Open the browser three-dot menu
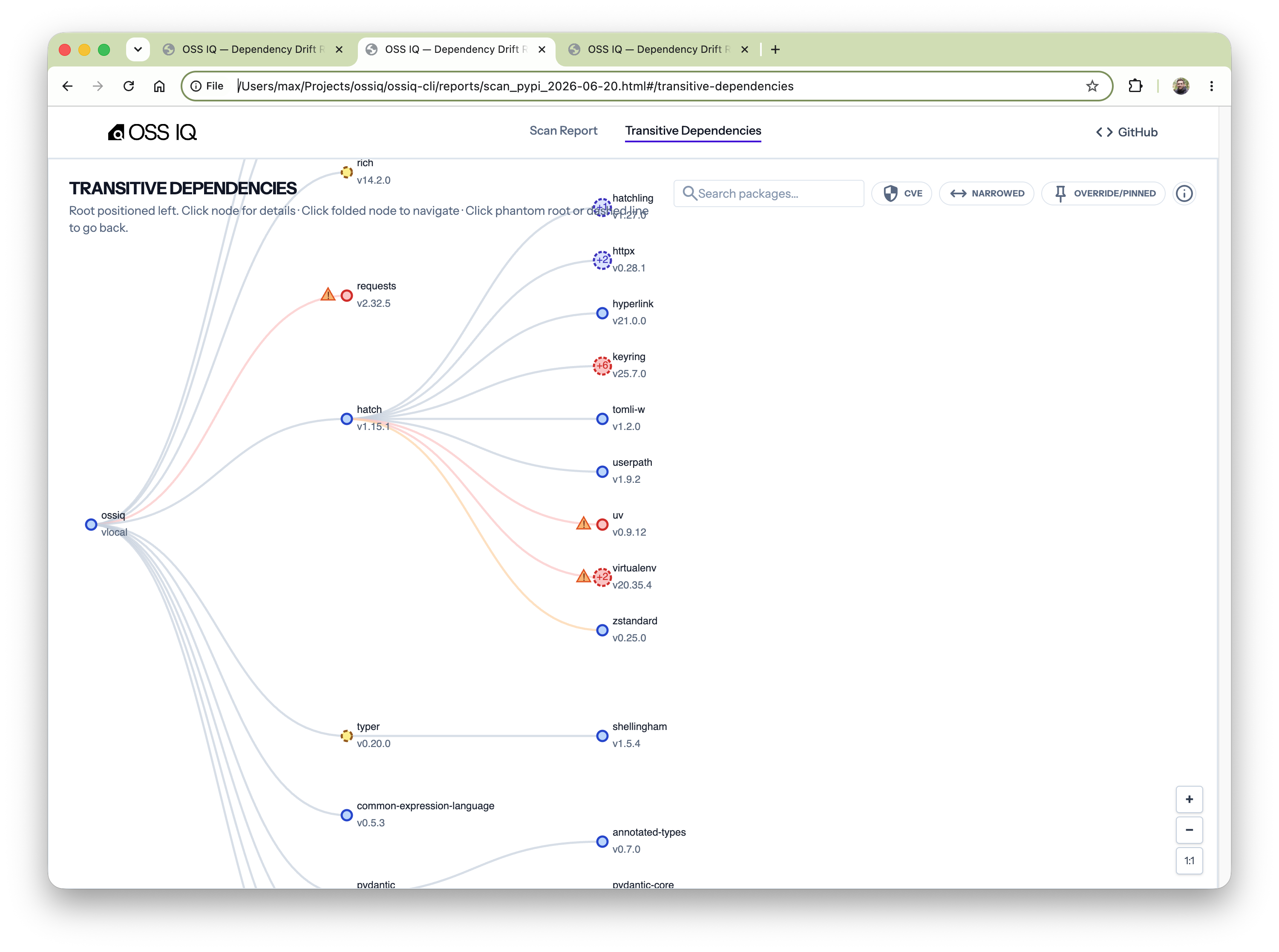This screenshot has width=1279, height=952. pos(1212,86)
